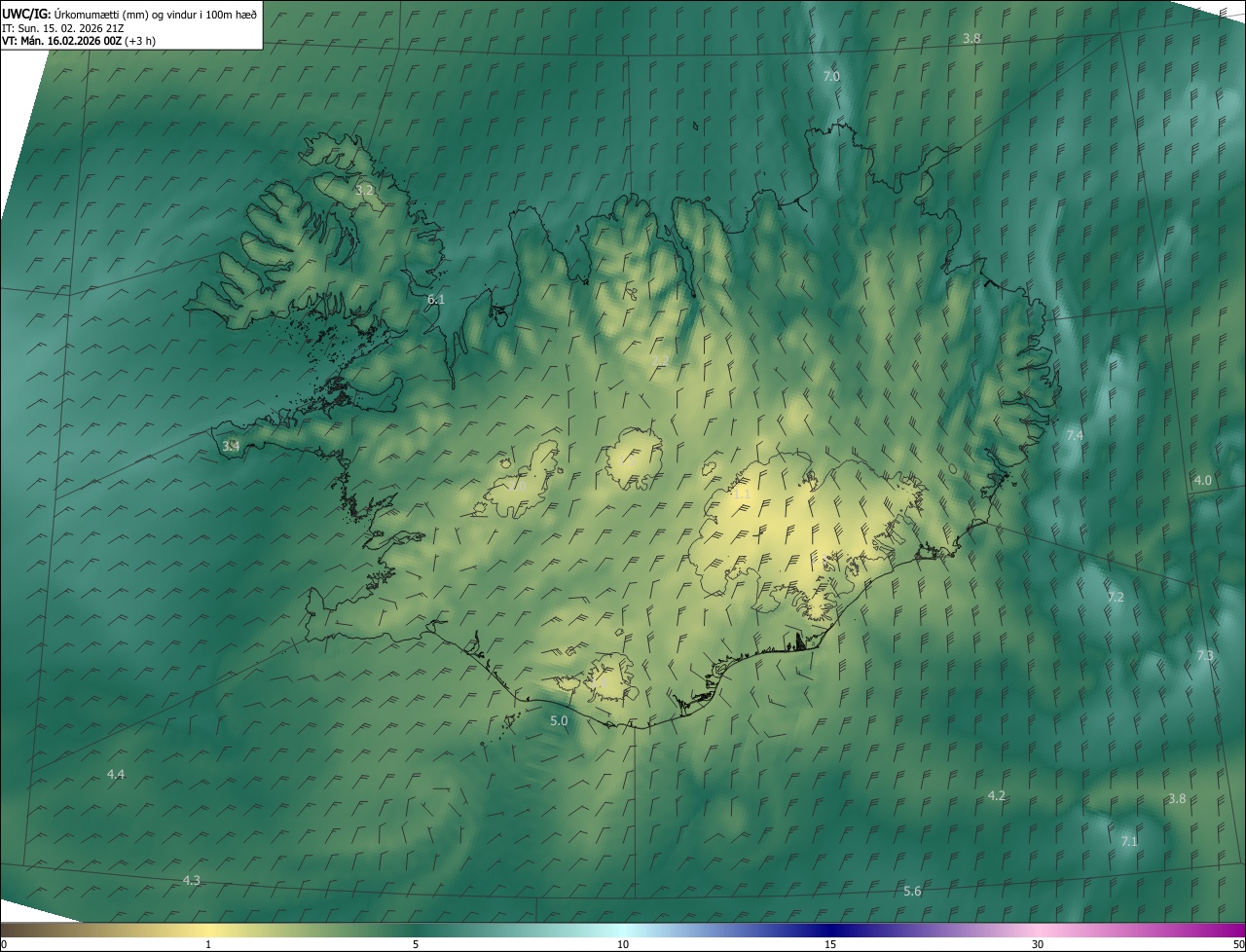This screenshot has height=952, width=1246.
Task: Click the 5.0 value off the south coast
Action: (x=559, y=720)
